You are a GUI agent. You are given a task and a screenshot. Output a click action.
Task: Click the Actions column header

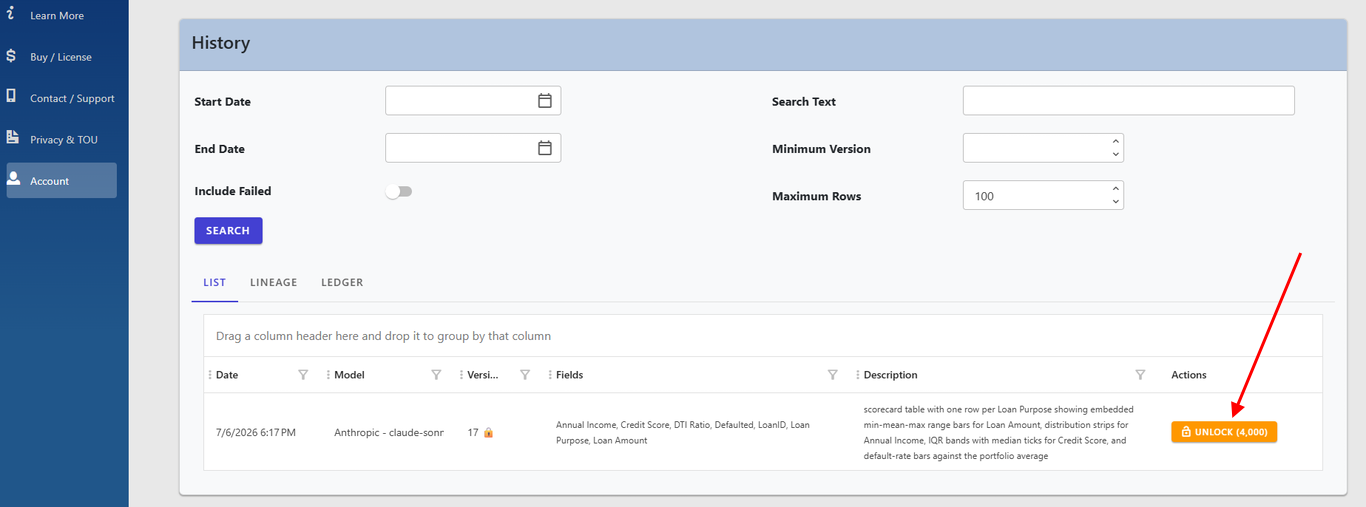coord(1189,375)
